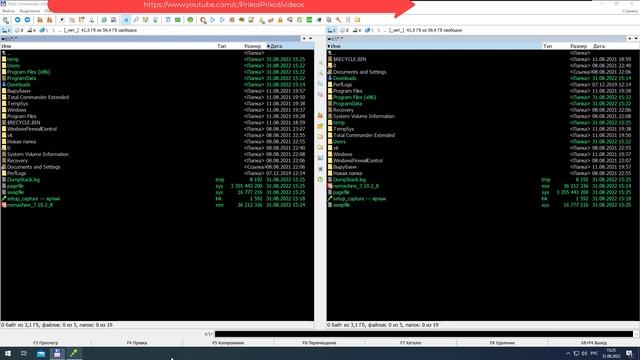
Task: Click the magnifier search icon in the toolbar
Action: tap(136, 20)
